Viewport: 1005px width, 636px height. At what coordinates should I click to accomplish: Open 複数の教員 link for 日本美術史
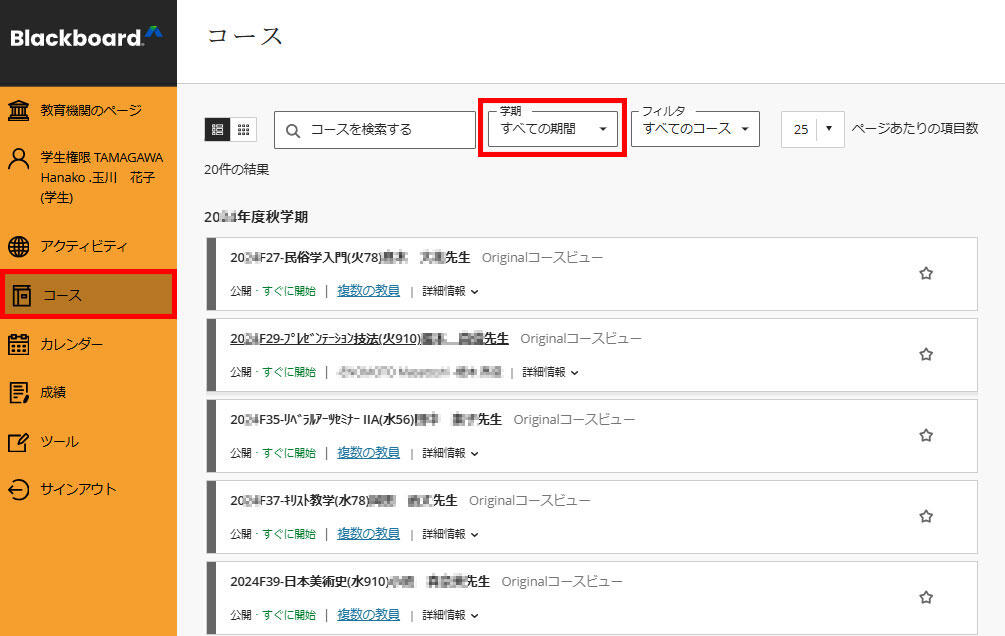pos(369,614)
